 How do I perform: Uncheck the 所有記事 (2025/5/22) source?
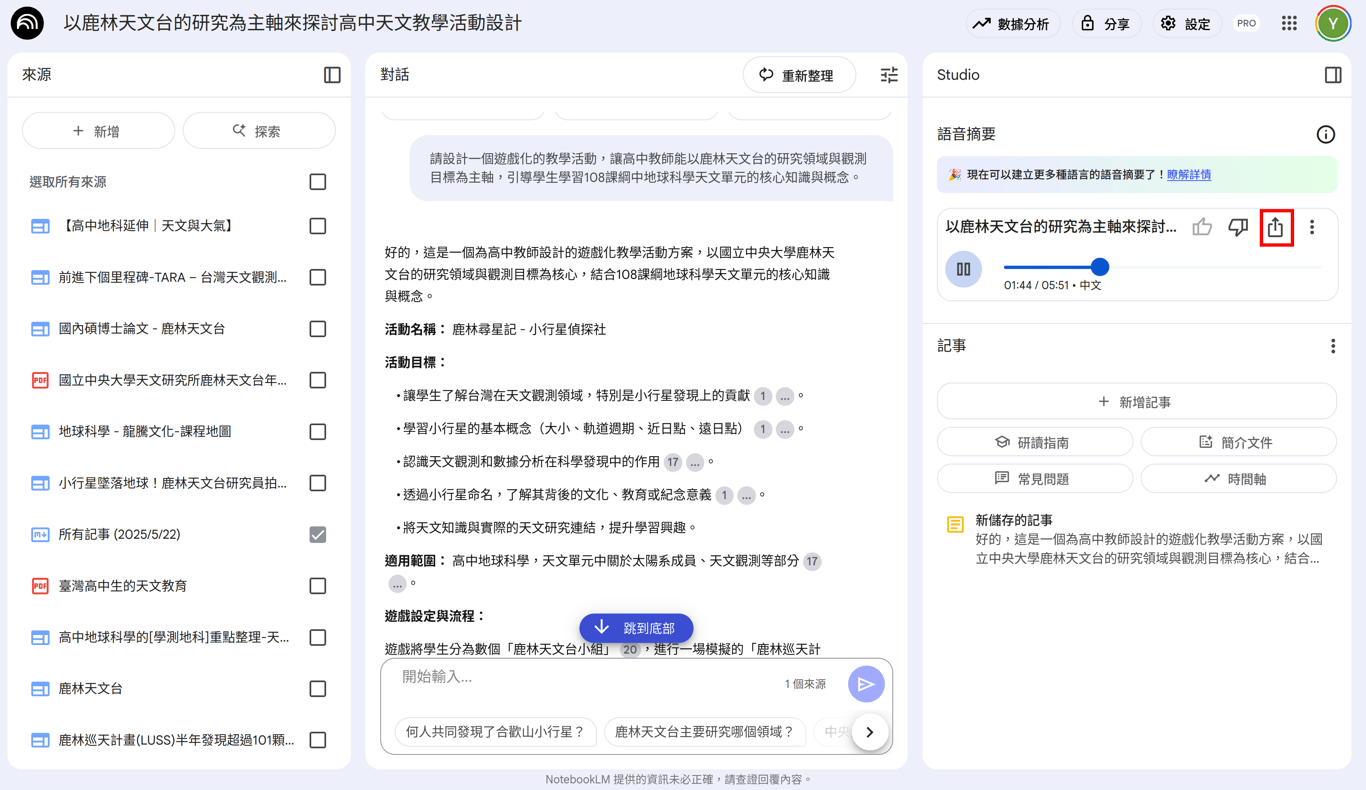(318, 535)
